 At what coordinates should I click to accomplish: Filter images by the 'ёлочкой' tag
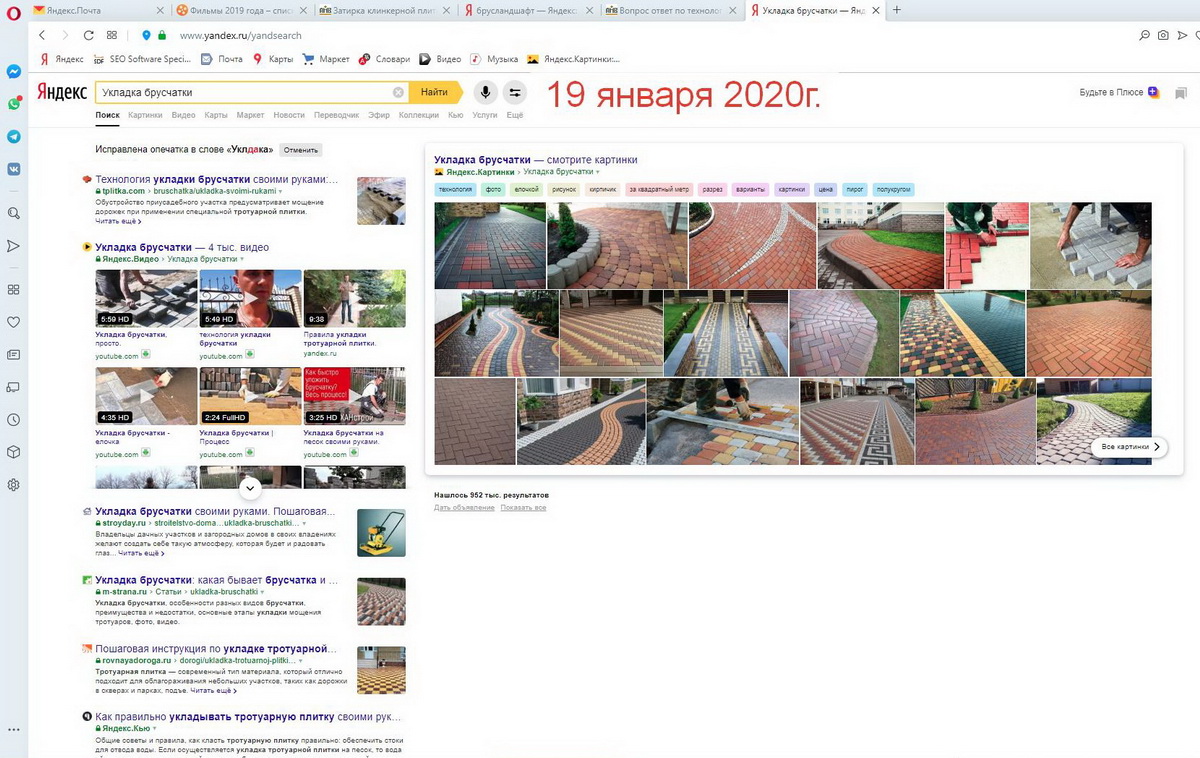pos(525,189)
